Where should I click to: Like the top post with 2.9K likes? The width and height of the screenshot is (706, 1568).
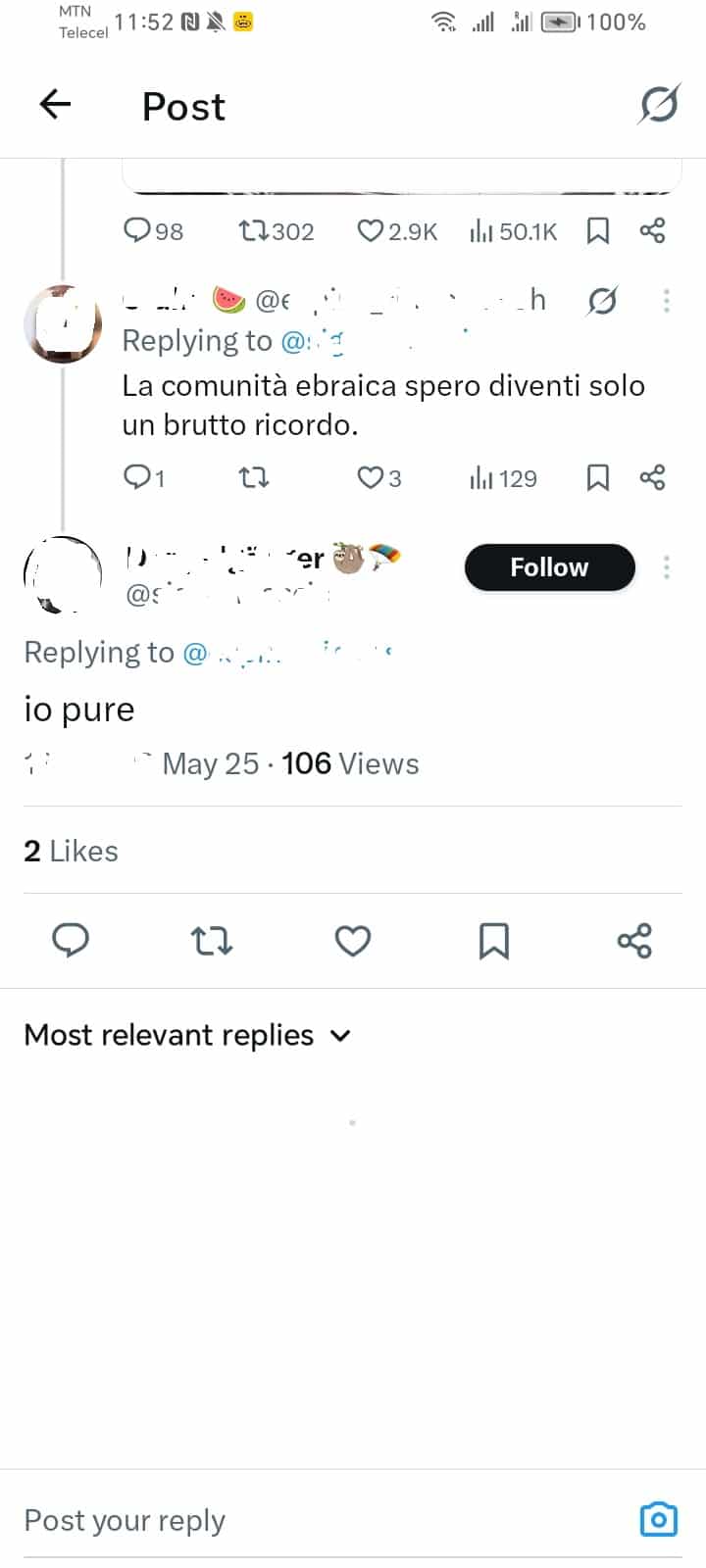tap(396, 231)
